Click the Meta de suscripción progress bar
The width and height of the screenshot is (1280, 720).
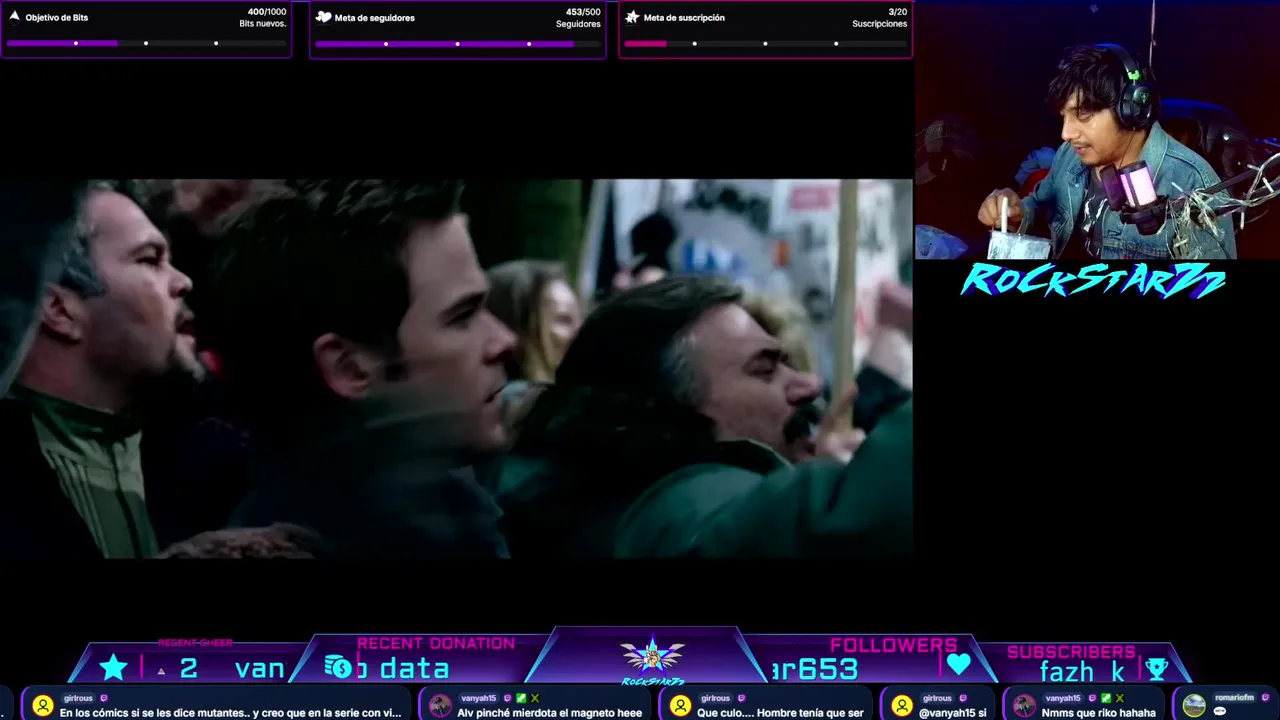point(765,43)
